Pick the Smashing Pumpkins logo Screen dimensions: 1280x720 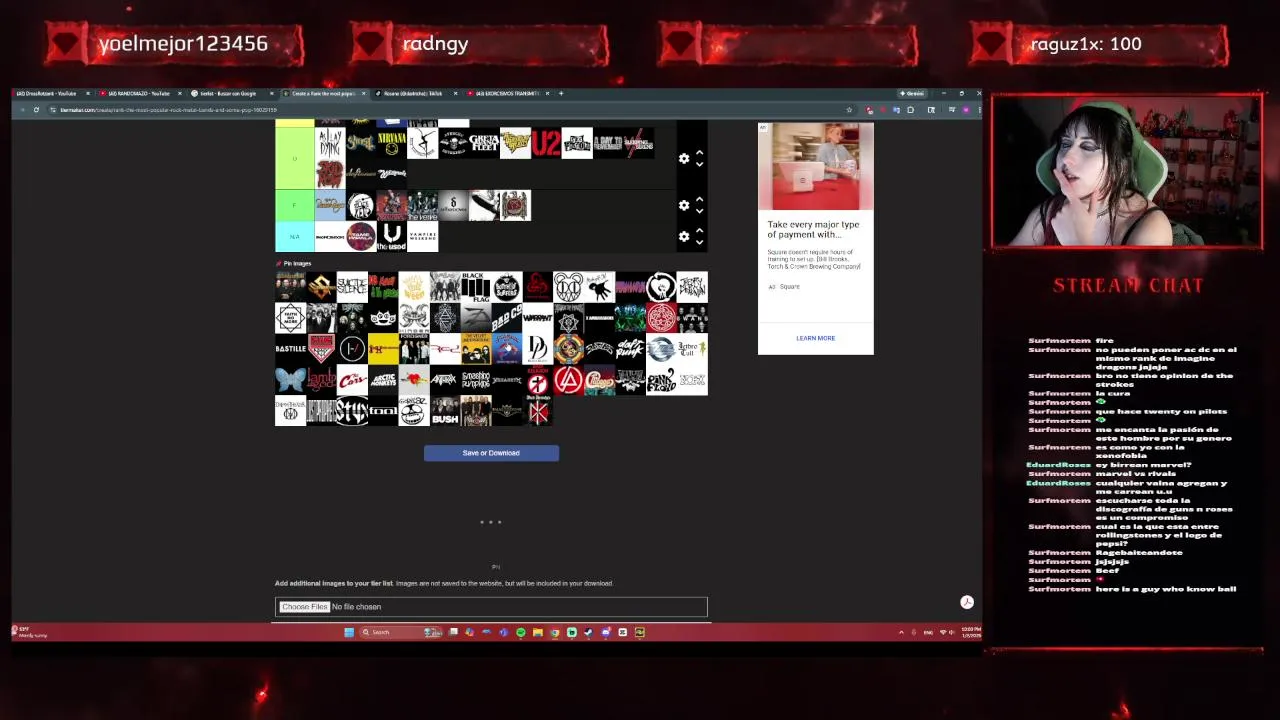[476, 380]
